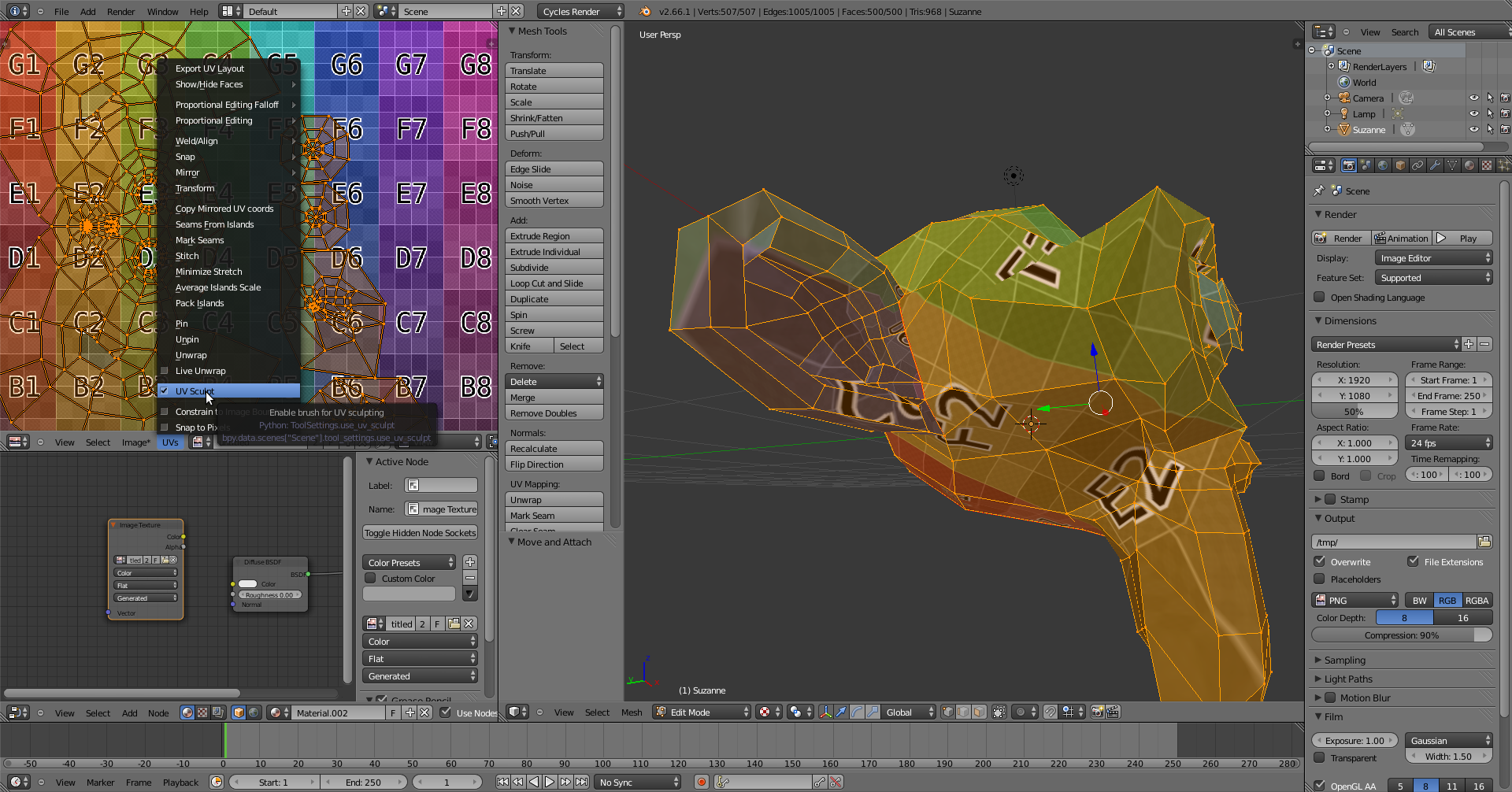Click Toggle Hidden Node Sockets button

(x=421, y=533)
